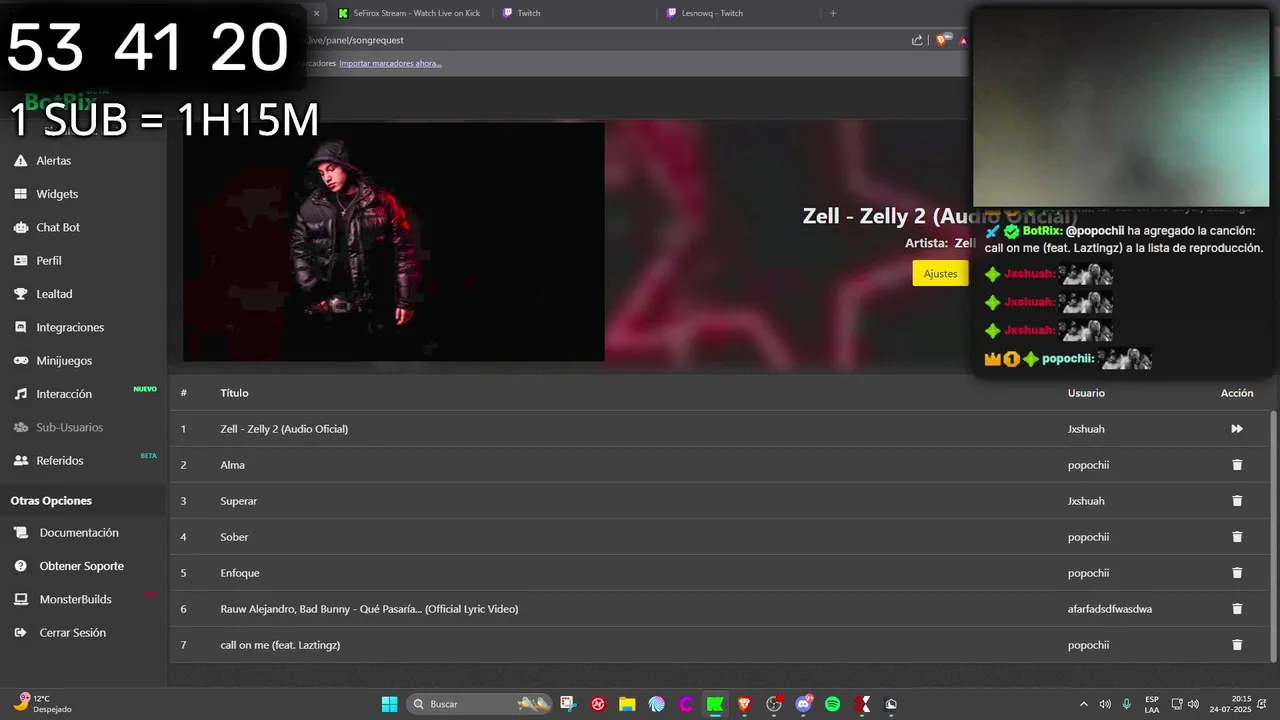Screen dimensions: 1280x720
Task: Click the song list vertical scrollbar
Action: tap(1273, 535)
